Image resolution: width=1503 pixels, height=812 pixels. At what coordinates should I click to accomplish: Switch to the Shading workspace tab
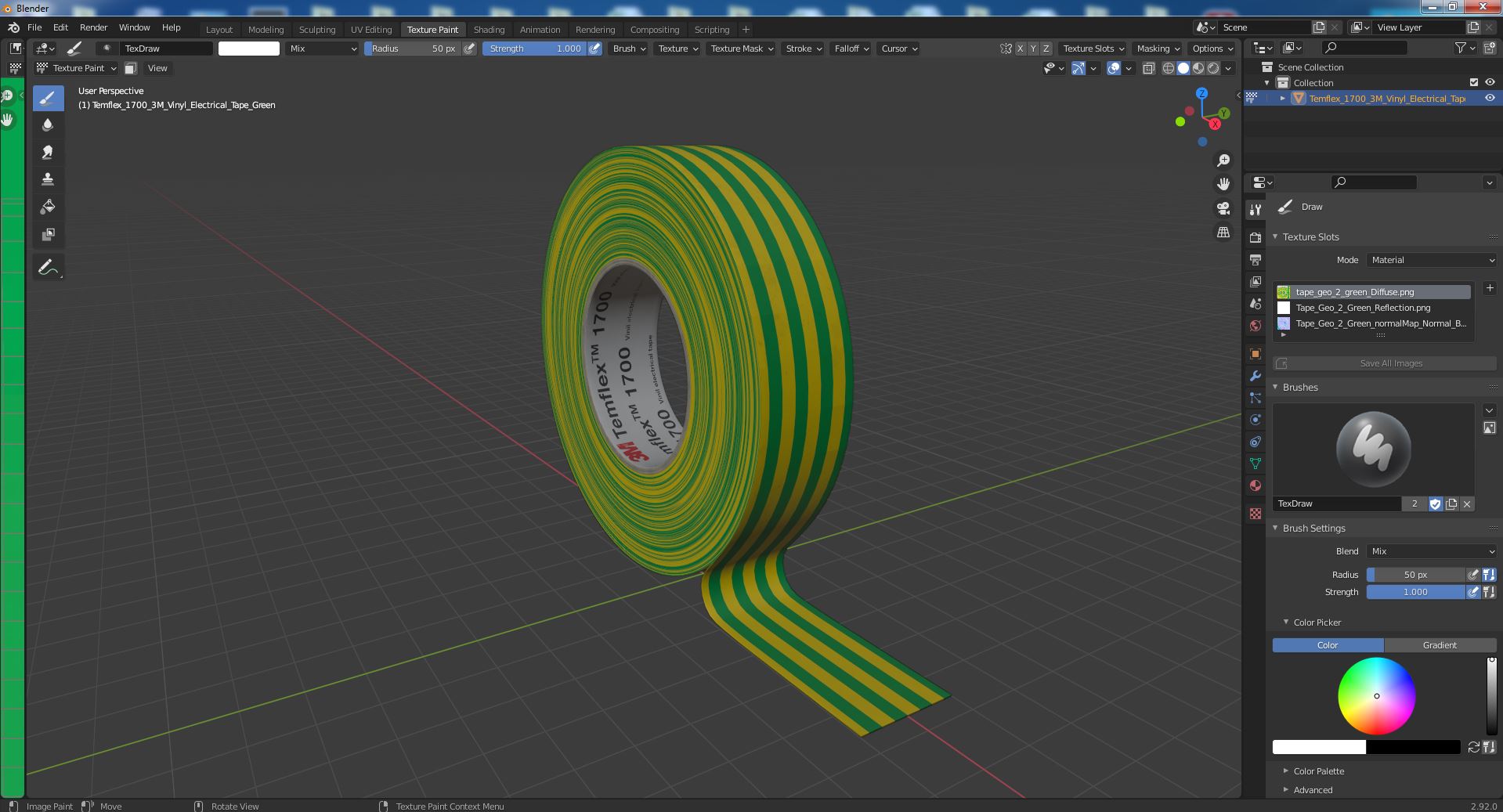[x=489, y=30]
